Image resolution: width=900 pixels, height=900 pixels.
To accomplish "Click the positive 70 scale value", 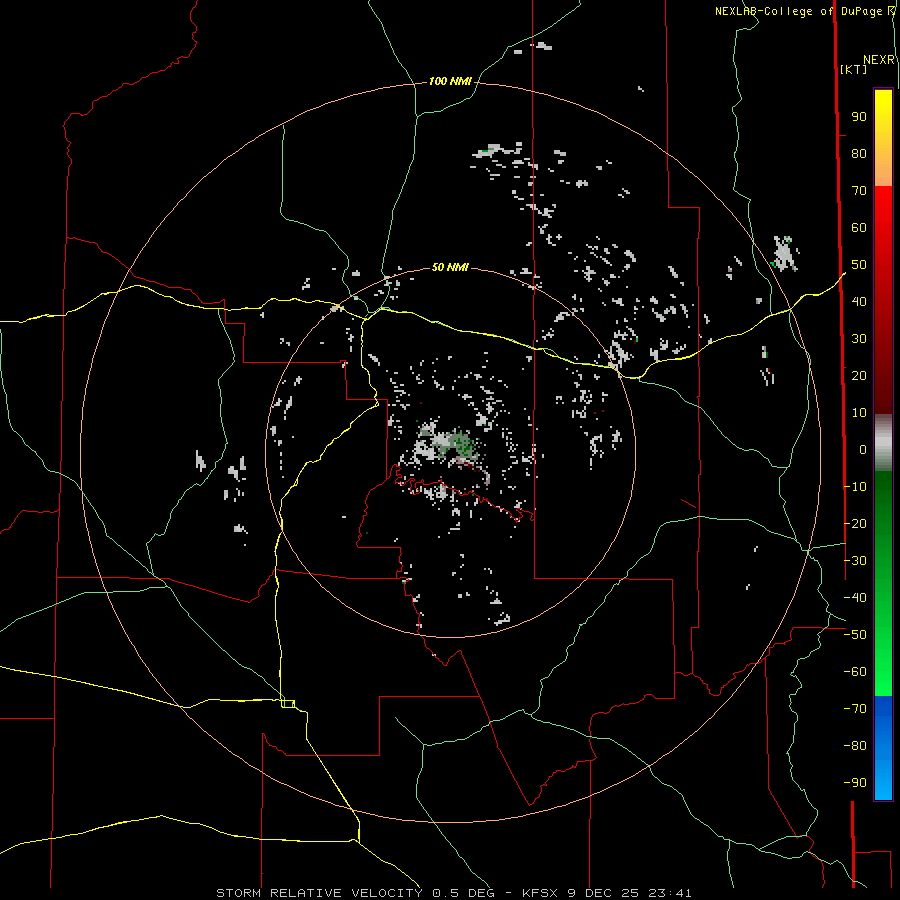I will [x=859, y=191].
